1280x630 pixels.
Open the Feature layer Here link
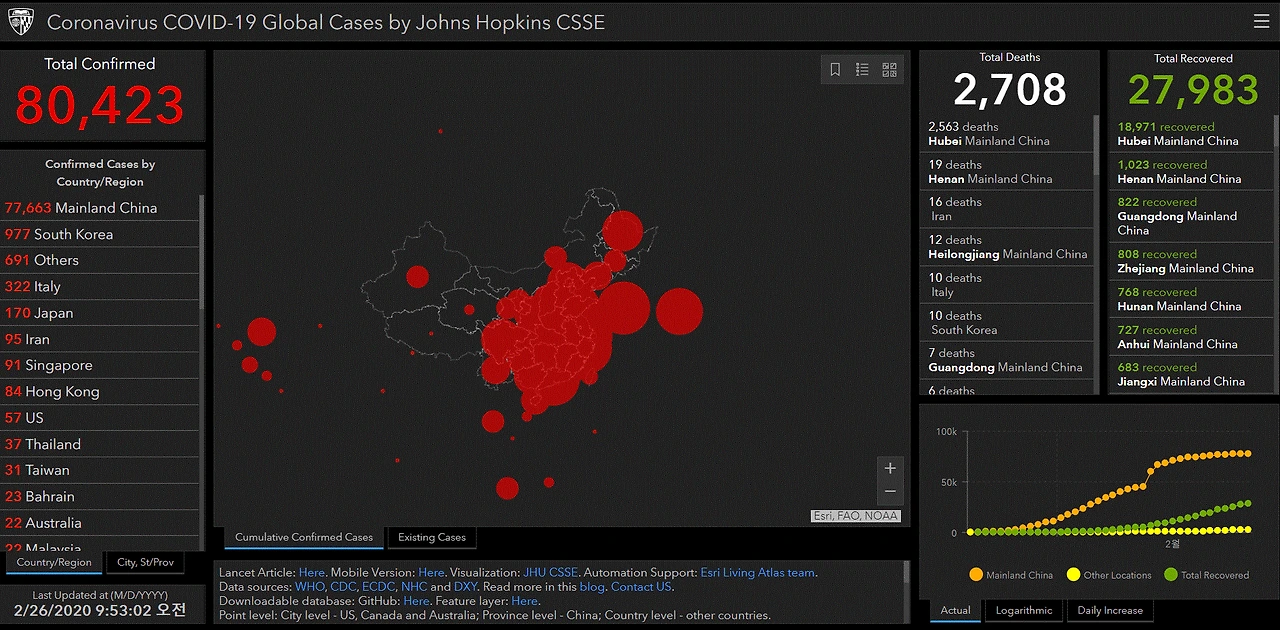[x=524, y=601]
